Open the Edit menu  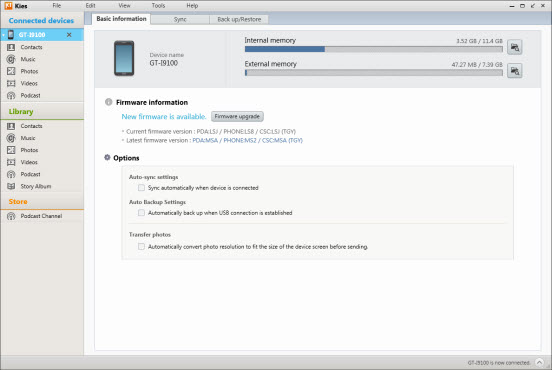tap(90, 6)
